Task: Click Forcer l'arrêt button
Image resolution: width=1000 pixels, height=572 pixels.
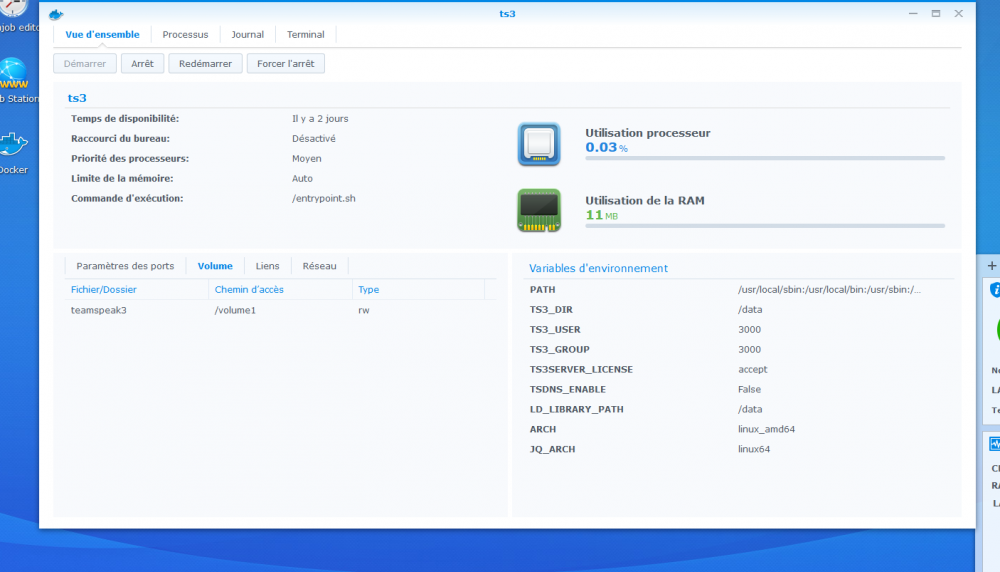Action: tap(286, 64)
